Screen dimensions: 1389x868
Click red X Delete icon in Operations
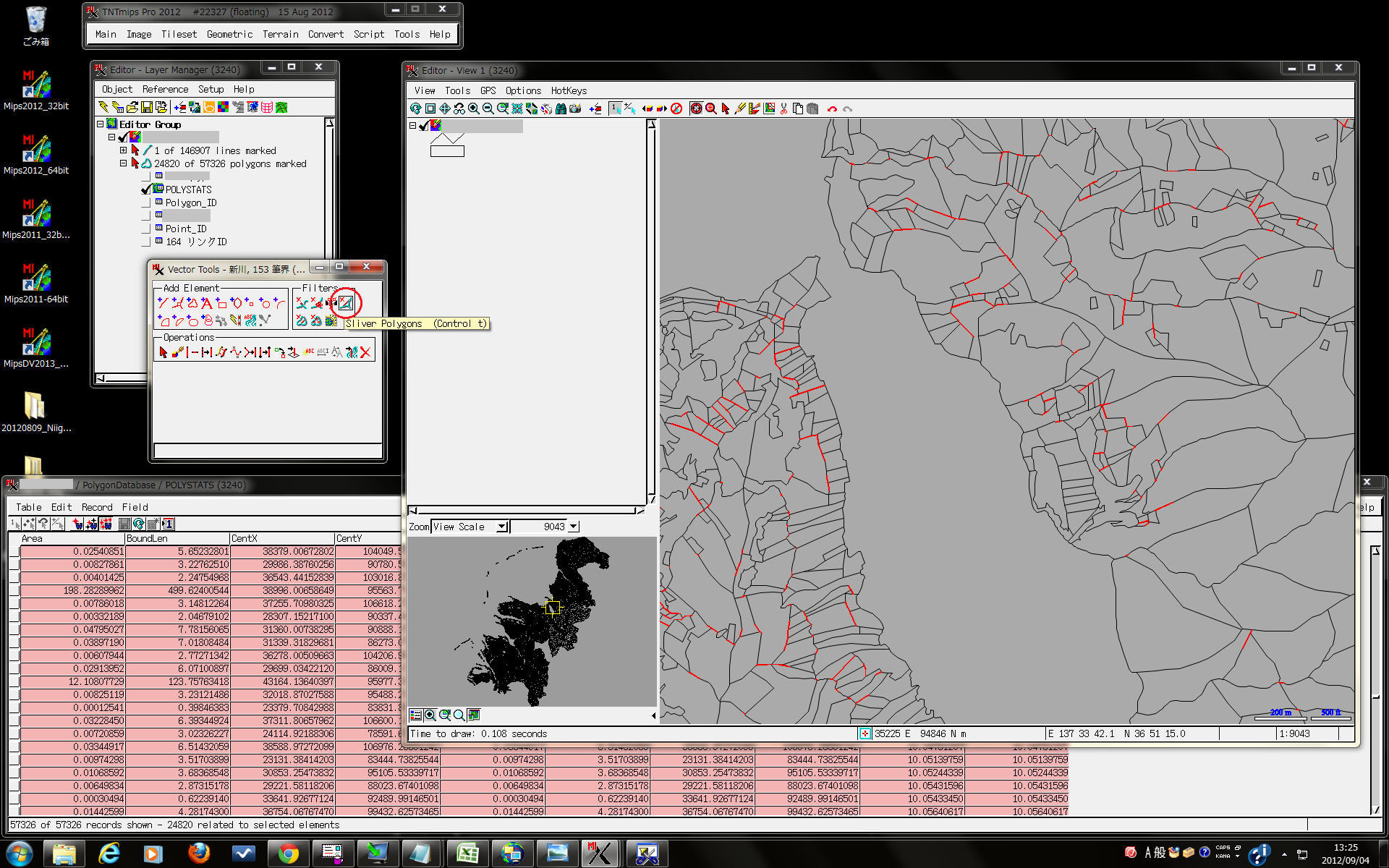(x=365, y=352)
